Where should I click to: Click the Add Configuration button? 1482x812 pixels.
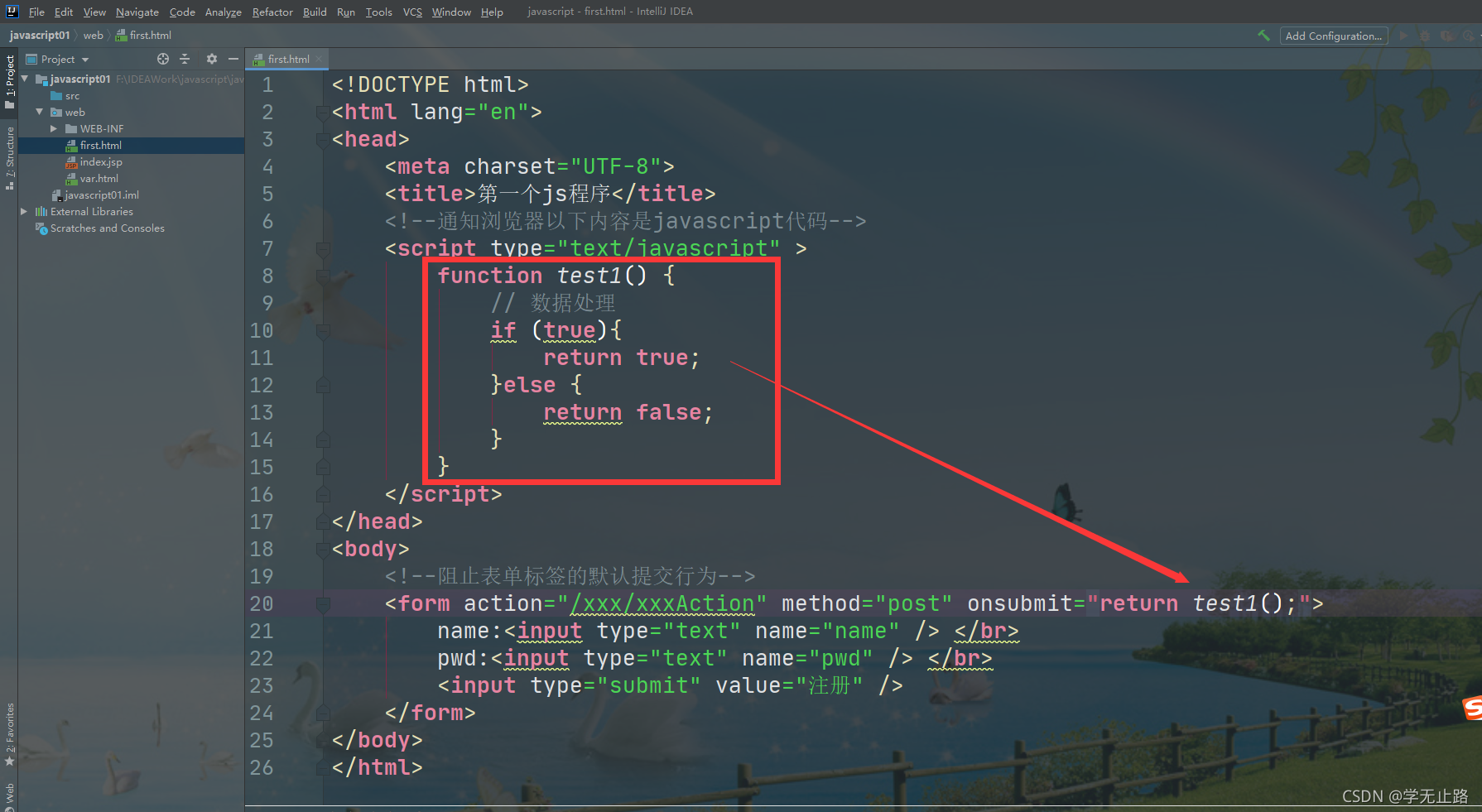[x=1334, y=36]
